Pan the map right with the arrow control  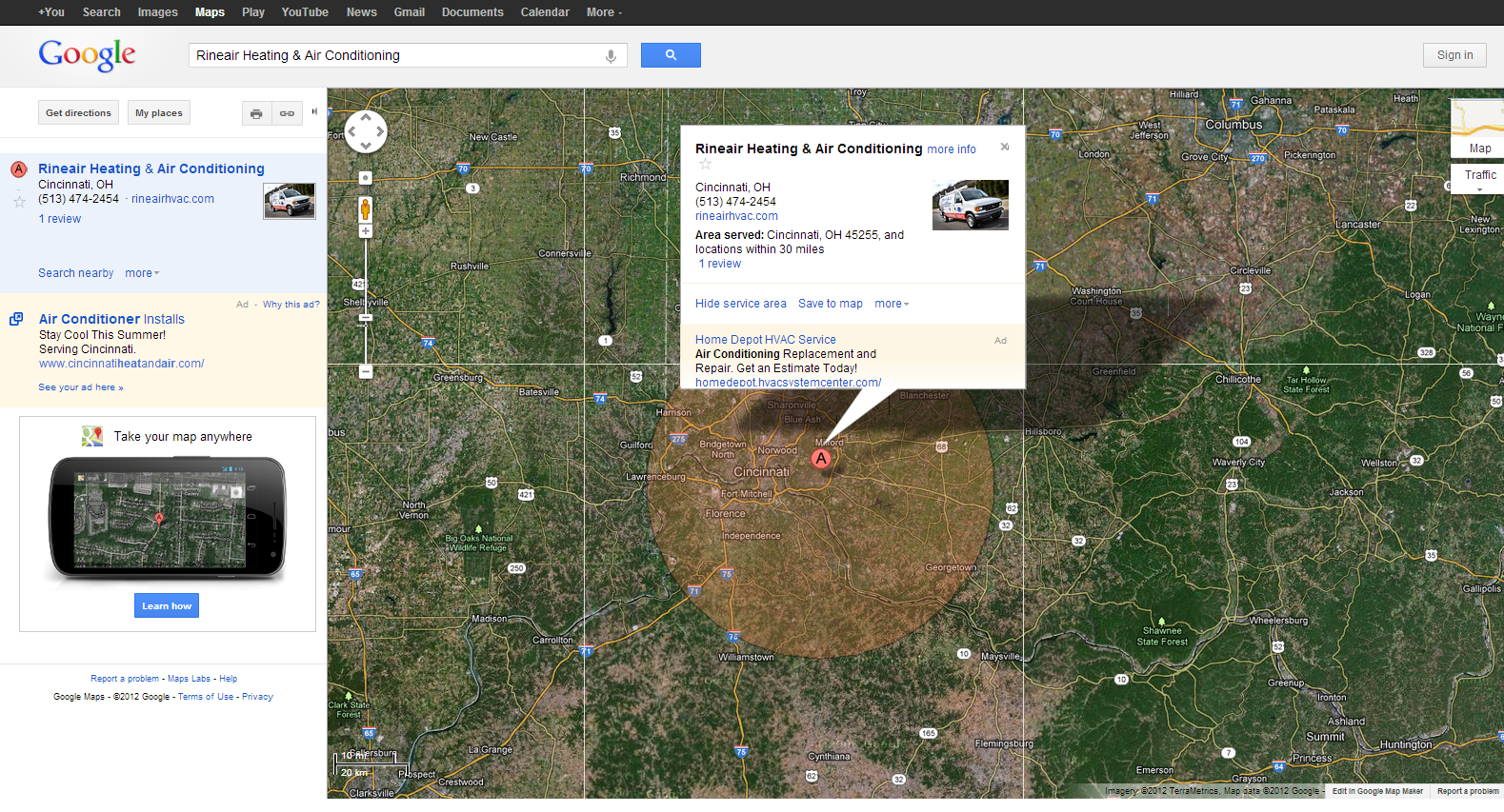(379, 132)
